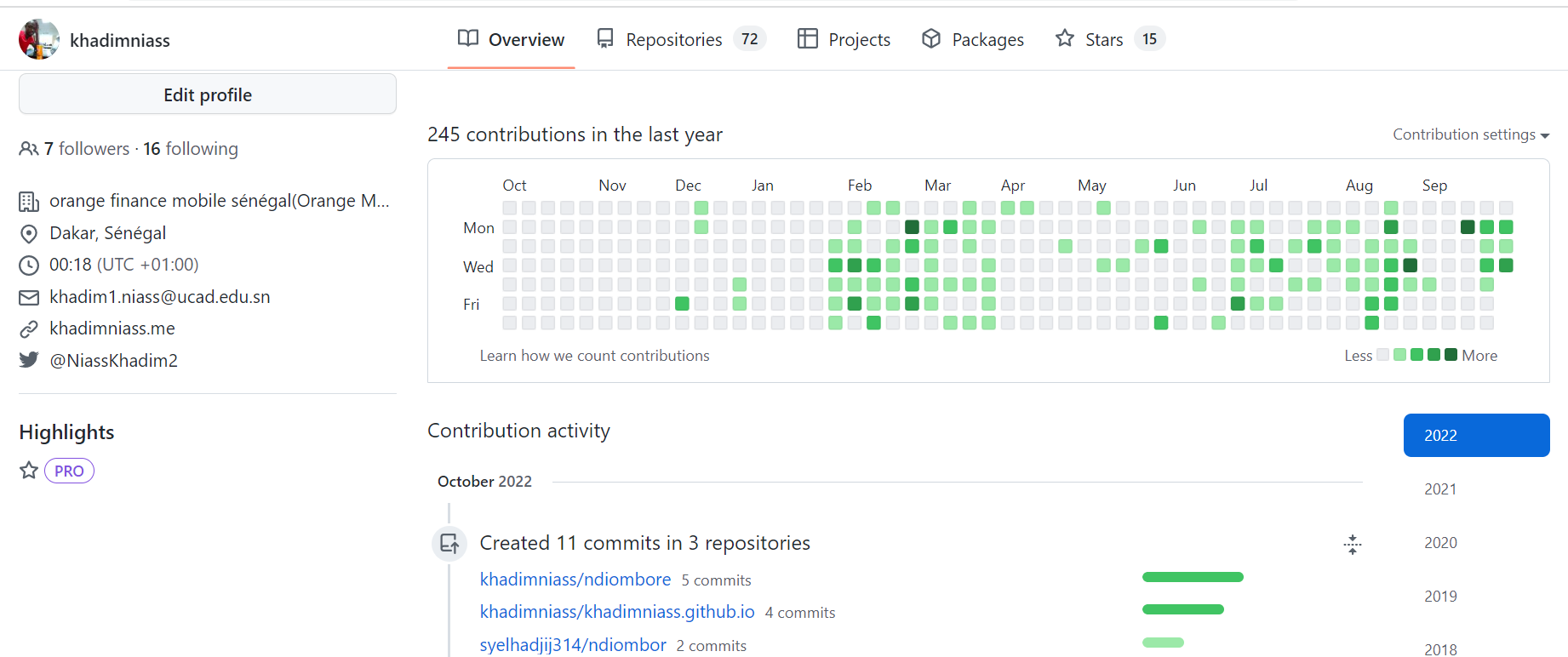Click the khadimniass username text
The image size is (1568, 657).
[120, 40]
